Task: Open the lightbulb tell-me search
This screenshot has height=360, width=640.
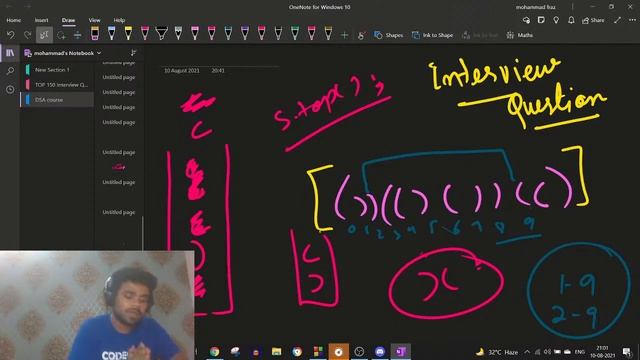Action: click(x=556, y=20)
